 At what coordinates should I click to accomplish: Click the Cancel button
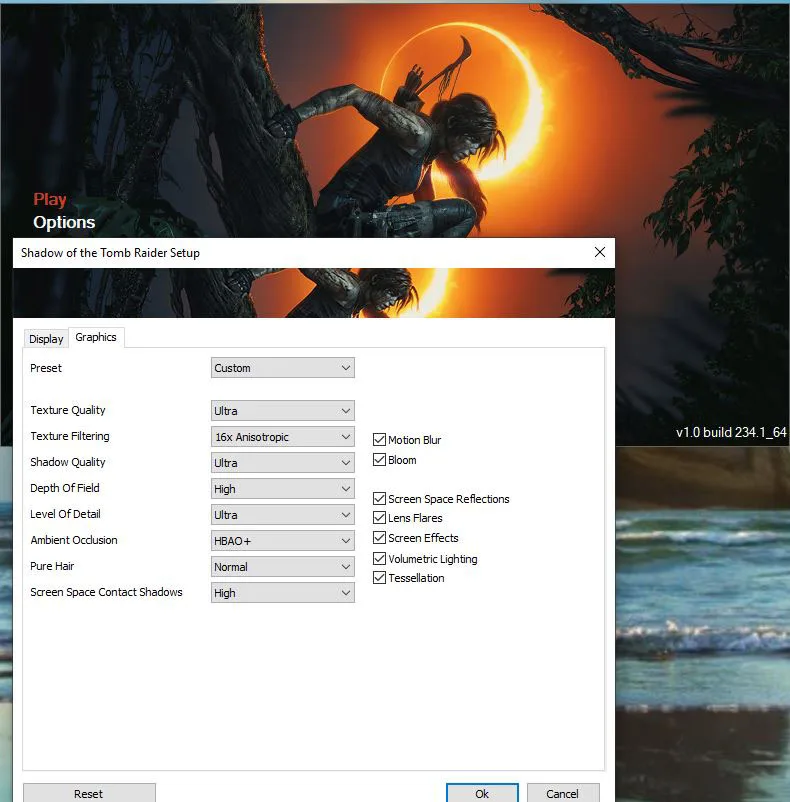pyautogui.click(x=563, y=793)
